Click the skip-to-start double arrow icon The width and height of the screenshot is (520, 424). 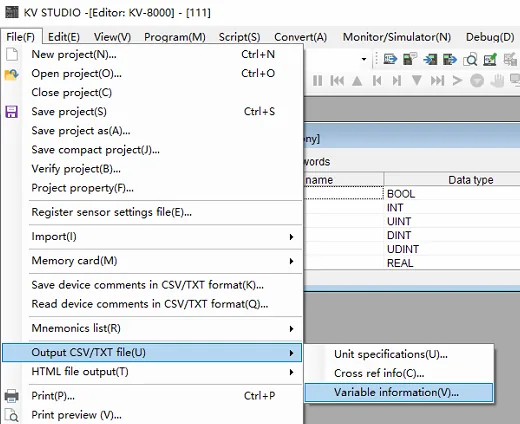(337, 81)
